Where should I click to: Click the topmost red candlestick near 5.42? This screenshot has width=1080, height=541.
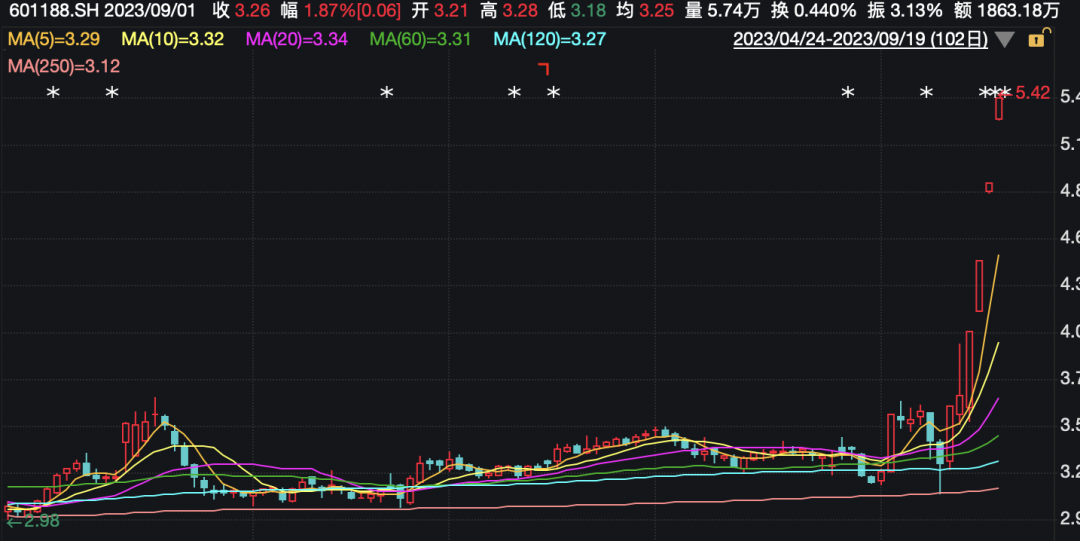pos(999,107)
